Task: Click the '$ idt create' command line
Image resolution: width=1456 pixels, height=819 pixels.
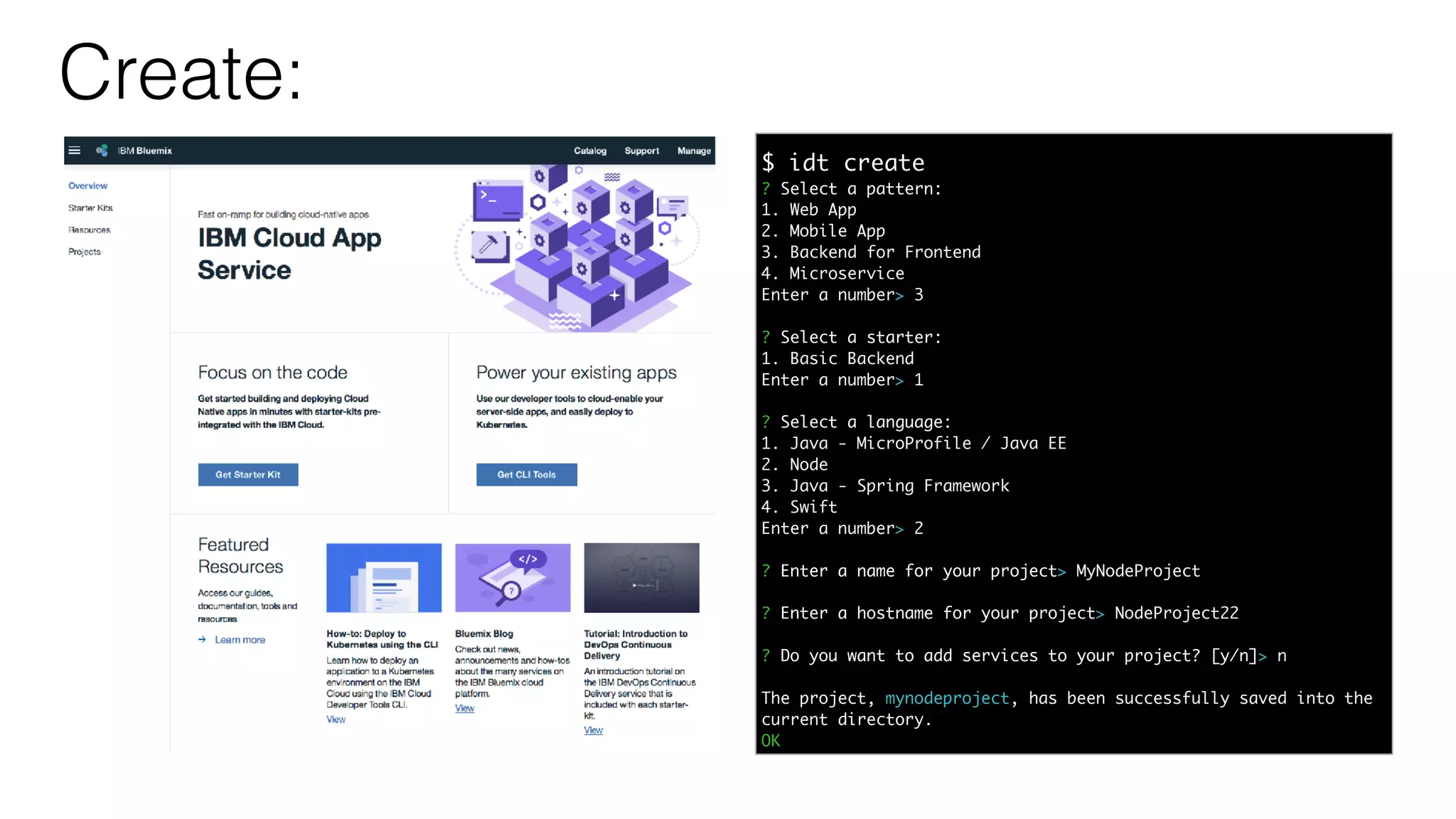Action: (x=842, y=163)
